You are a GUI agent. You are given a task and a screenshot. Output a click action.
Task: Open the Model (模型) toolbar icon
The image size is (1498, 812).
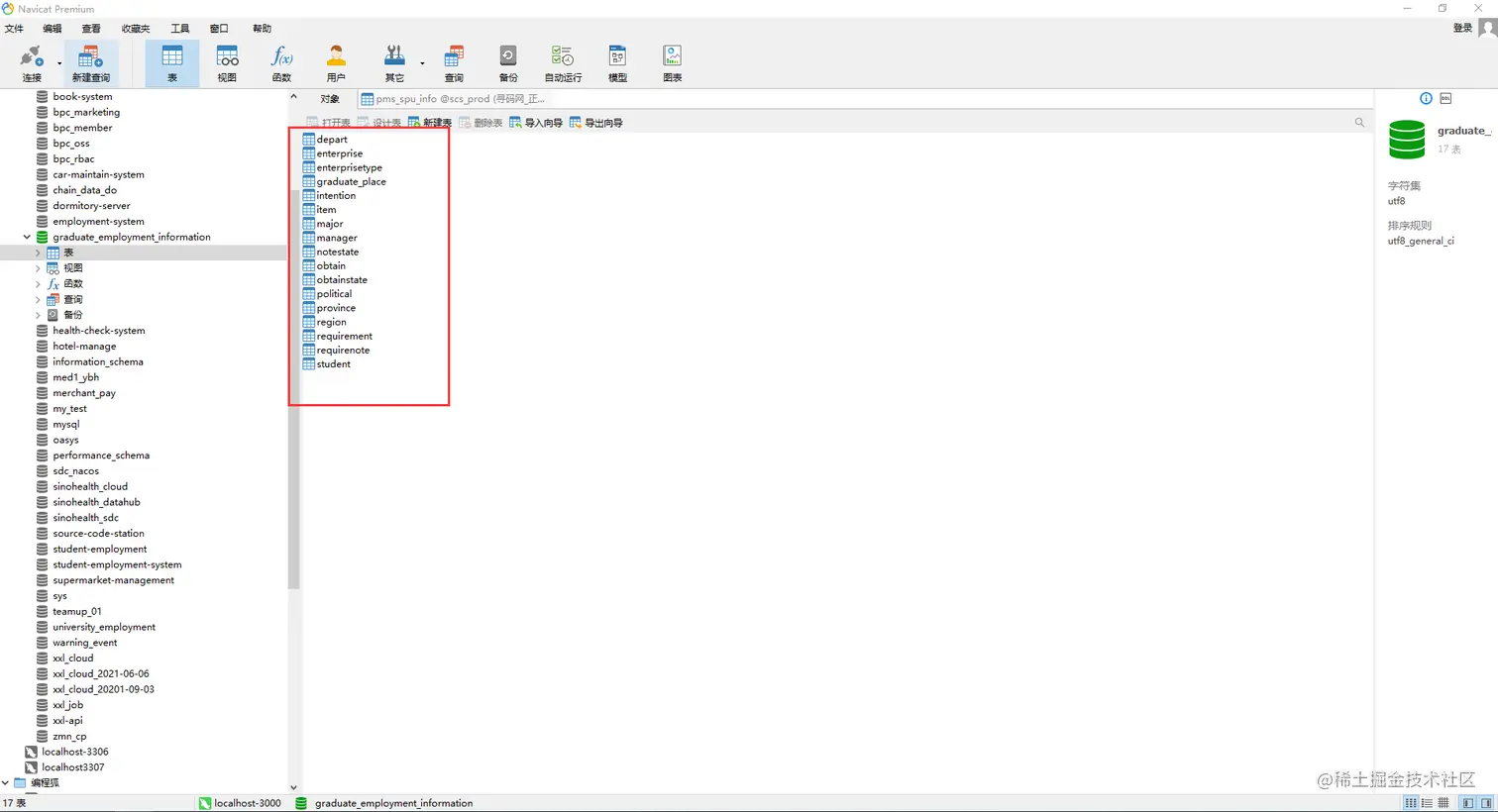(617, 62)
